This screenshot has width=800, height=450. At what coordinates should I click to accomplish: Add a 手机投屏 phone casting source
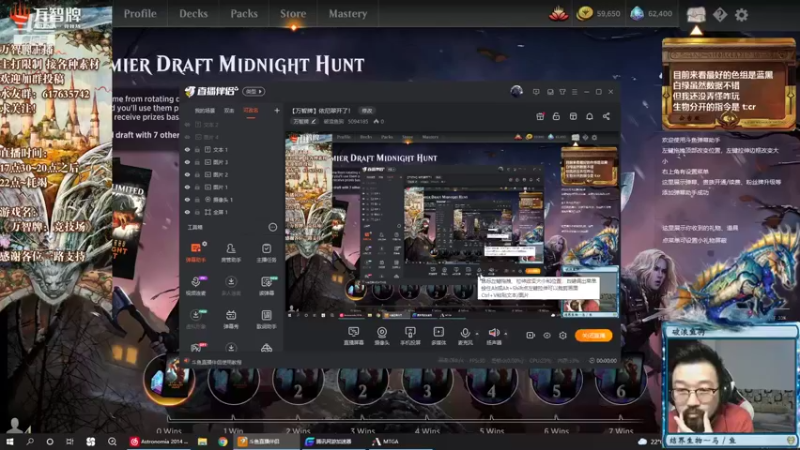(x=410, y=336)
